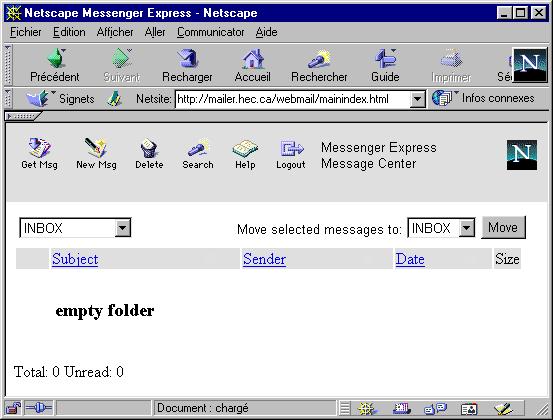Click the 'Total: 0 Unread: 0' text
This screenshot has width=553, height=420.
[x=69, y=372]
